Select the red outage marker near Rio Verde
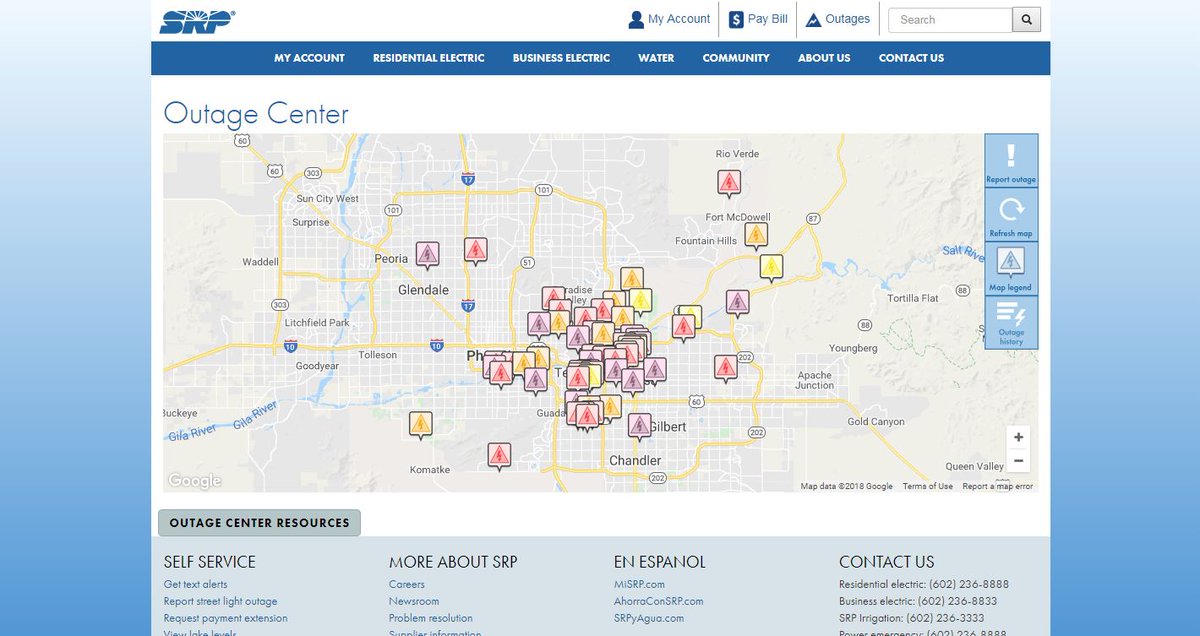The width and height of the screenshot is (1200, 636). tap(729, 183)
